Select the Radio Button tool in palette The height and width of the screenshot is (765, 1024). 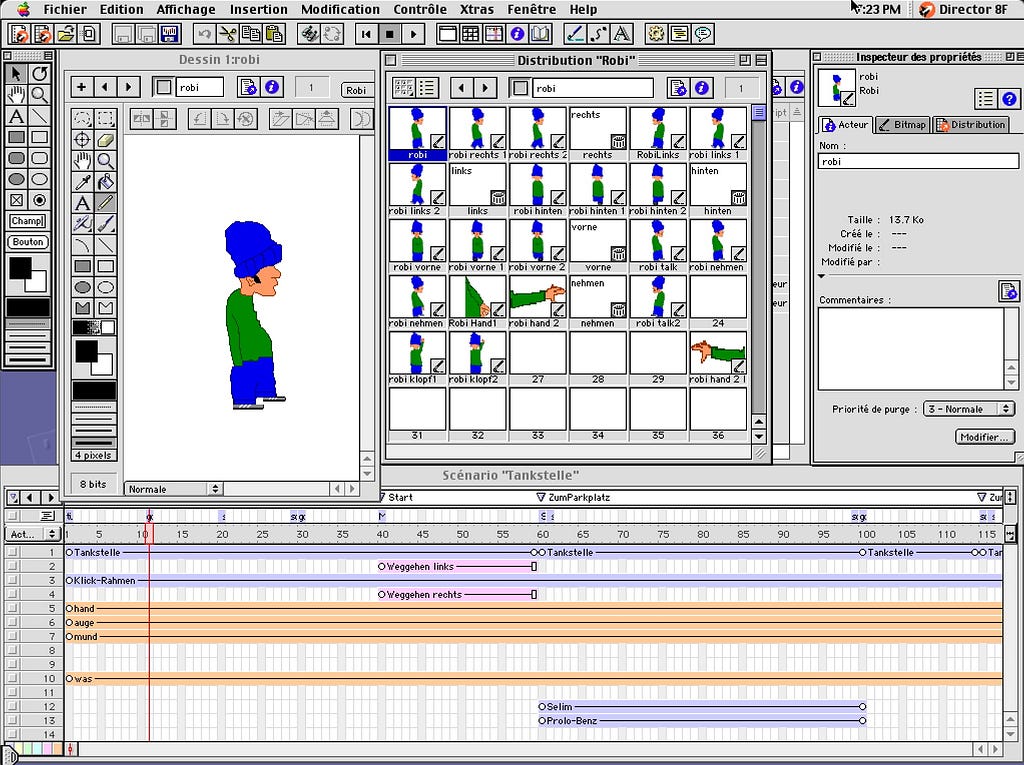tap(40, 200)
